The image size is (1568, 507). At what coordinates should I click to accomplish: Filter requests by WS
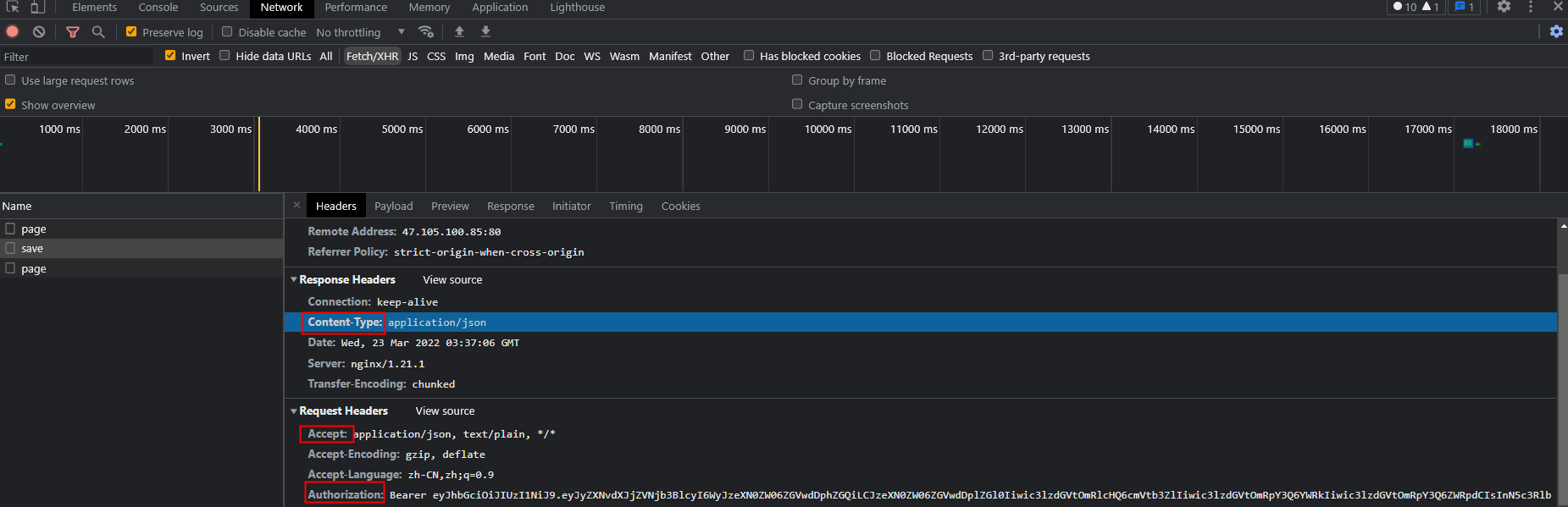(592, 56)
